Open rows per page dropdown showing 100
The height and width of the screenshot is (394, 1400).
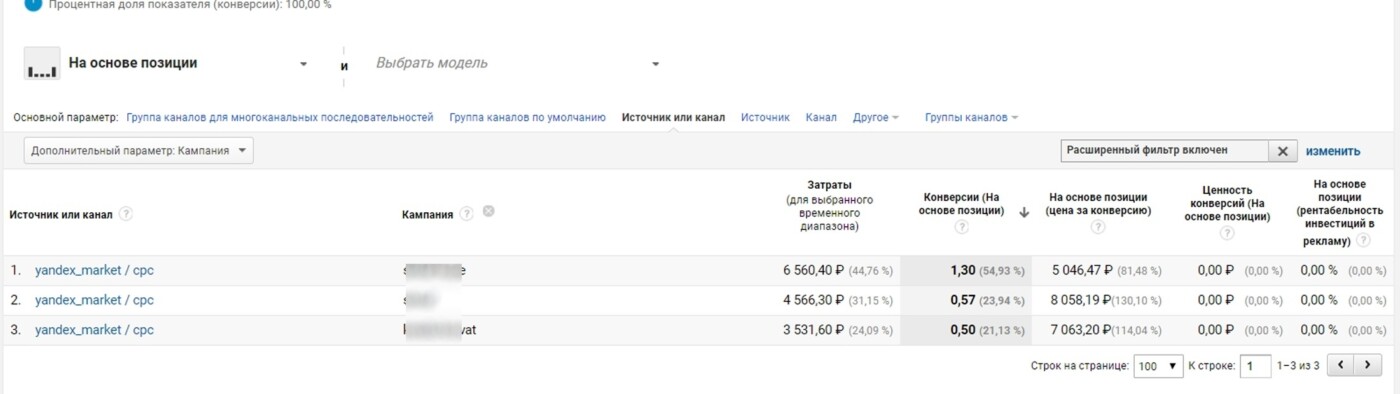pyautogui.click(x=1158, y=366)
